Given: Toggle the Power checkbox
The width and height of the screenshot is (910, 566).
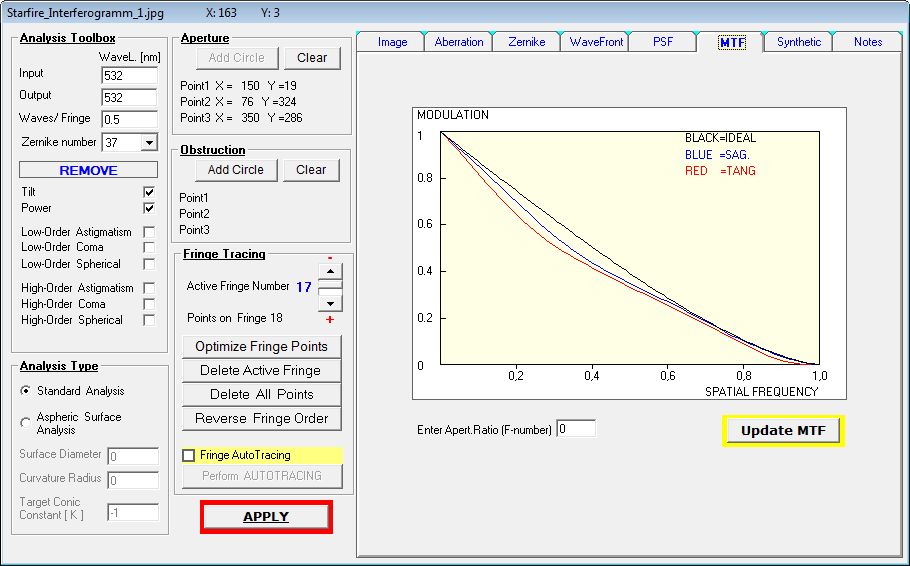Looking at the screenshot, I should tap(149, 208).
